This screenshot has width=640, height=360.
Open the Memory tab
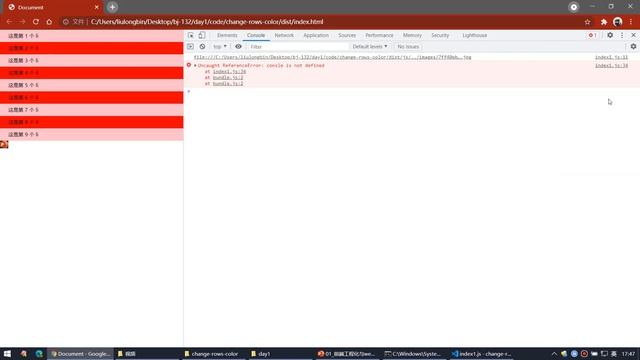412,36
